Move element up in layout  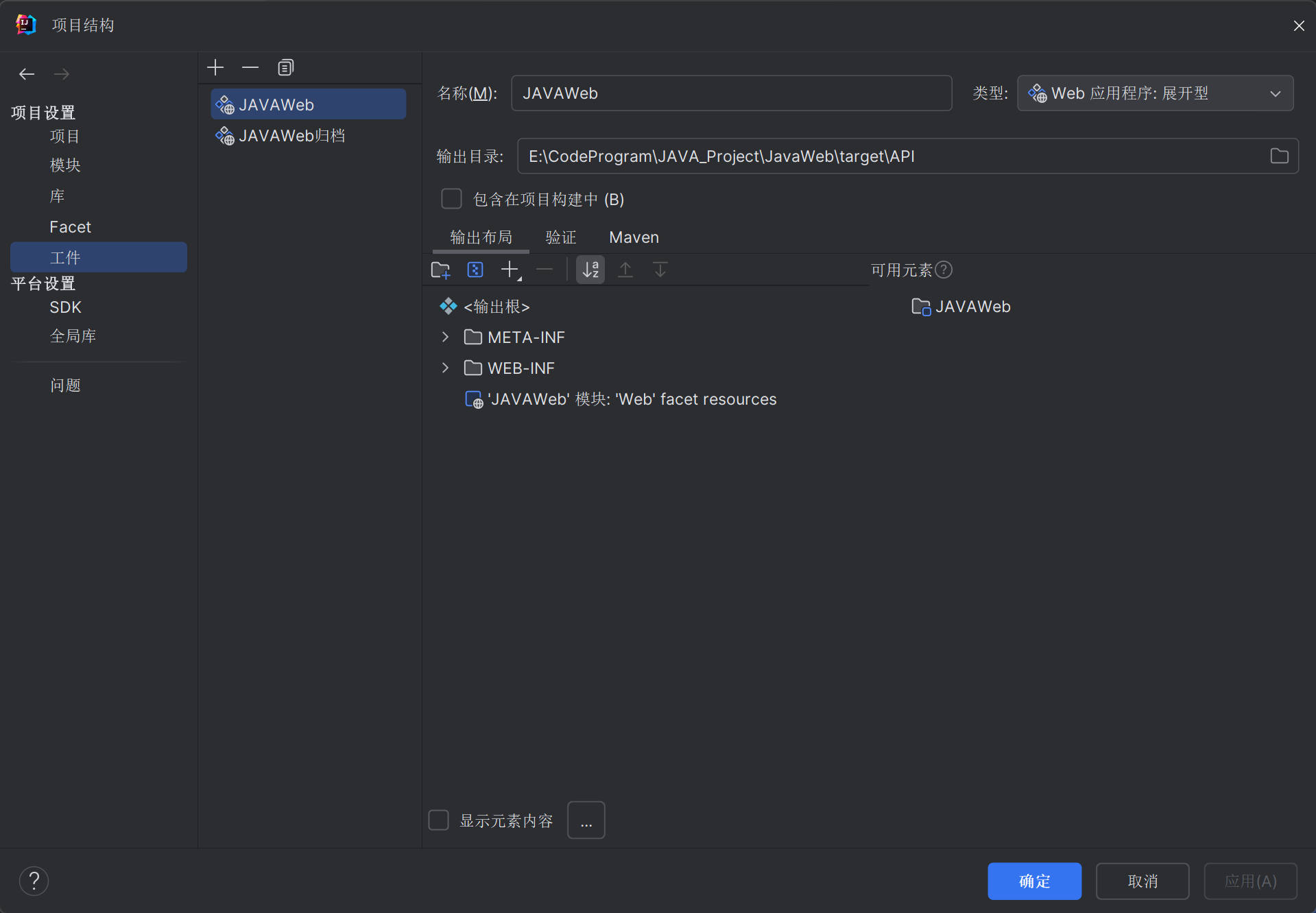[x=625, y=270]
